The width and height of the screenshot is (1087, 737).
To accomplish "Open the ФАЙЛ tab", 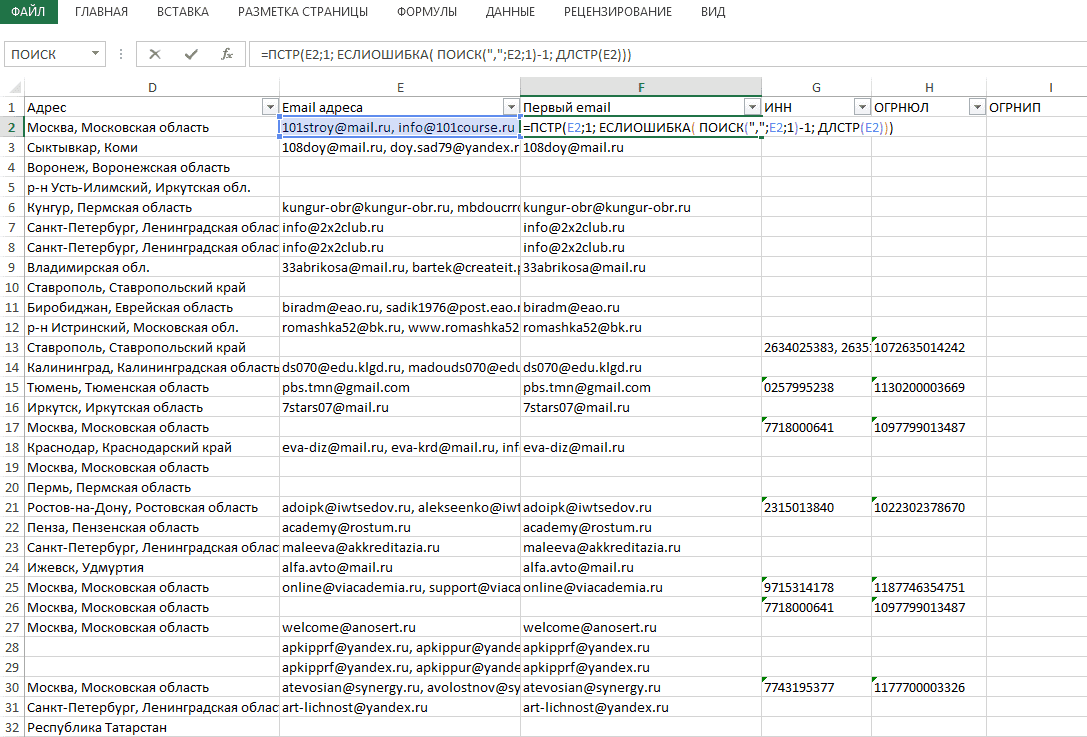I will click(28, 12).
